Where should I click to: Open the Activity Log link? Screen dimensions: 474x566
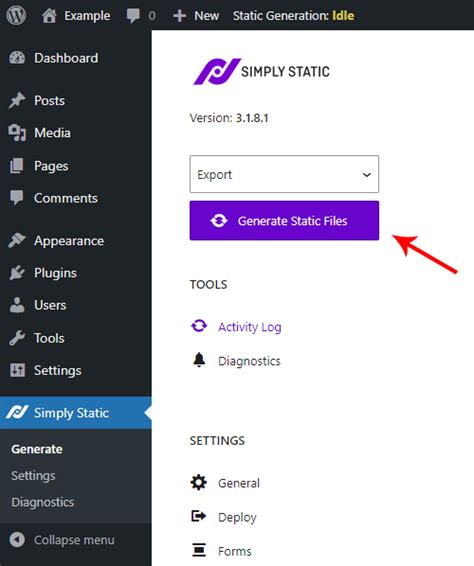tap(249, 327)
